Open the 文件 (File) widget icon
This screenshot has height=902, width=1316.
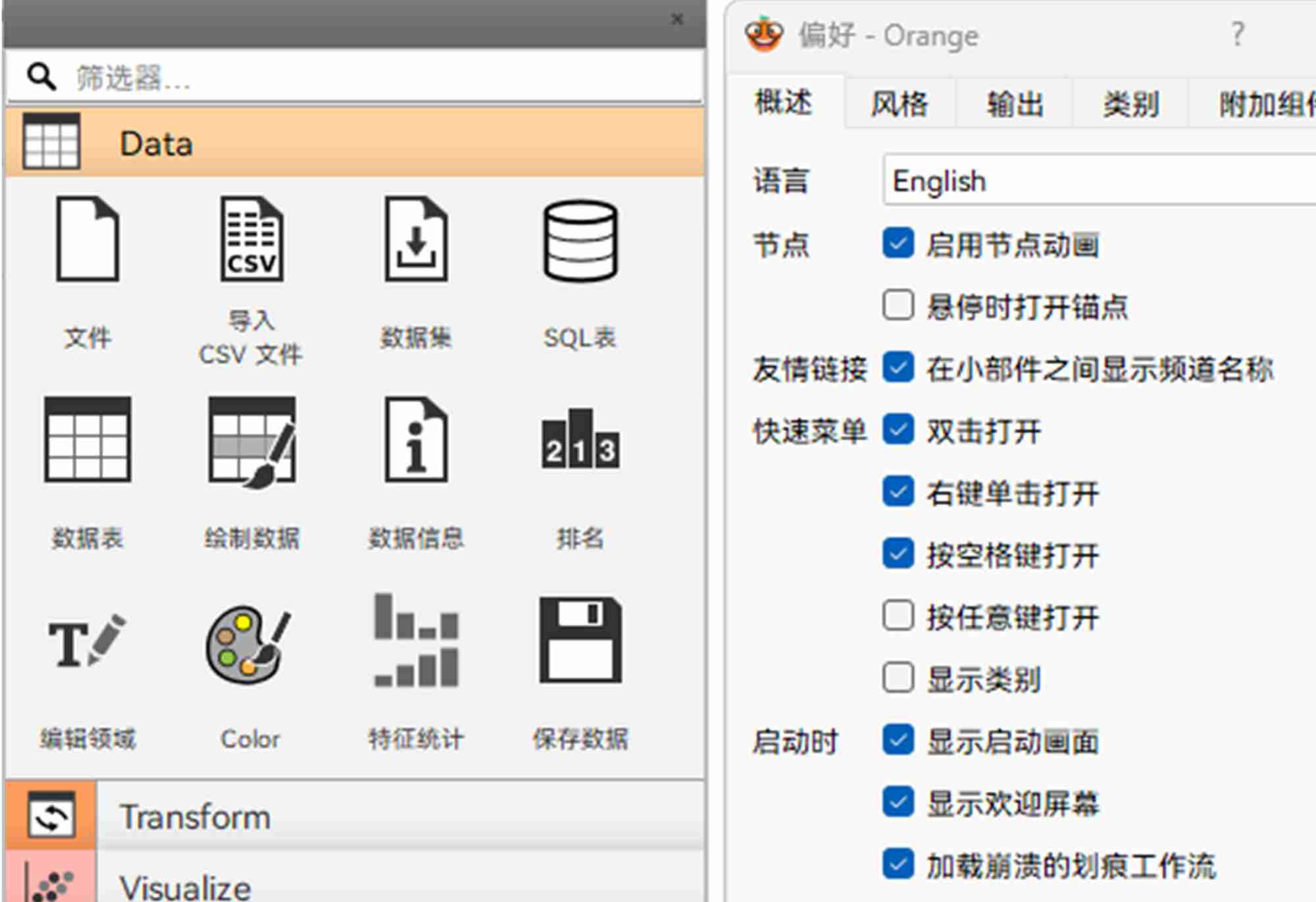point(88,240)
